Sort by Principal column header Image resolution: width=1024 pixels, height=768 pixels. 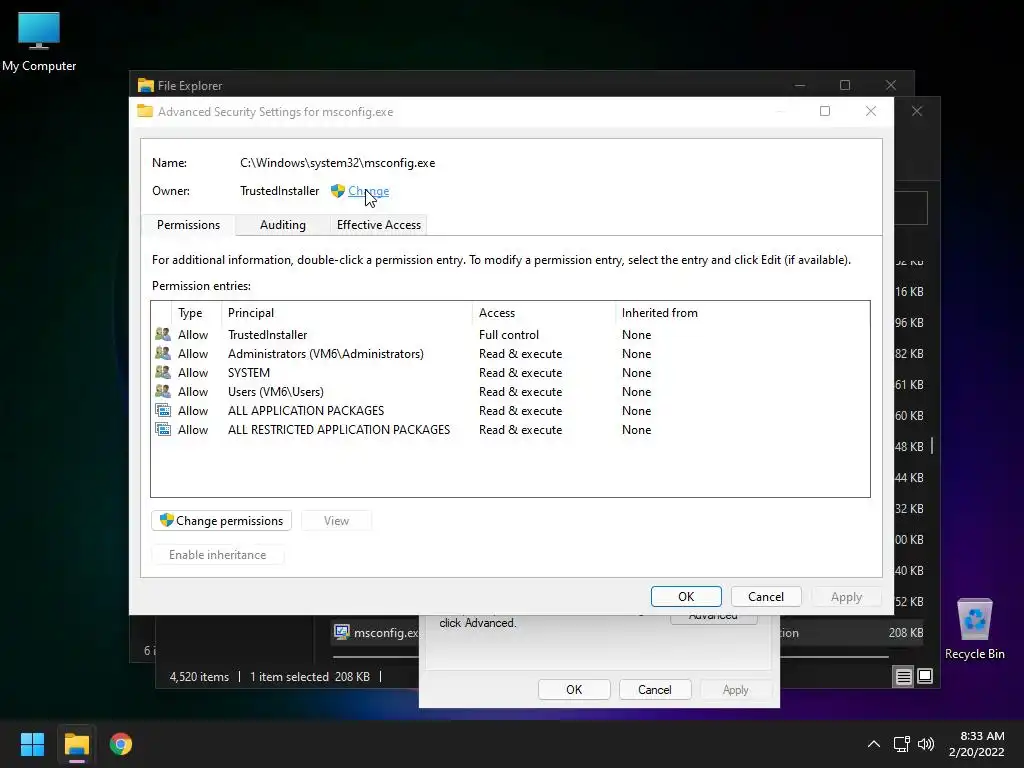pyautogui.click(x=347, y=313)
